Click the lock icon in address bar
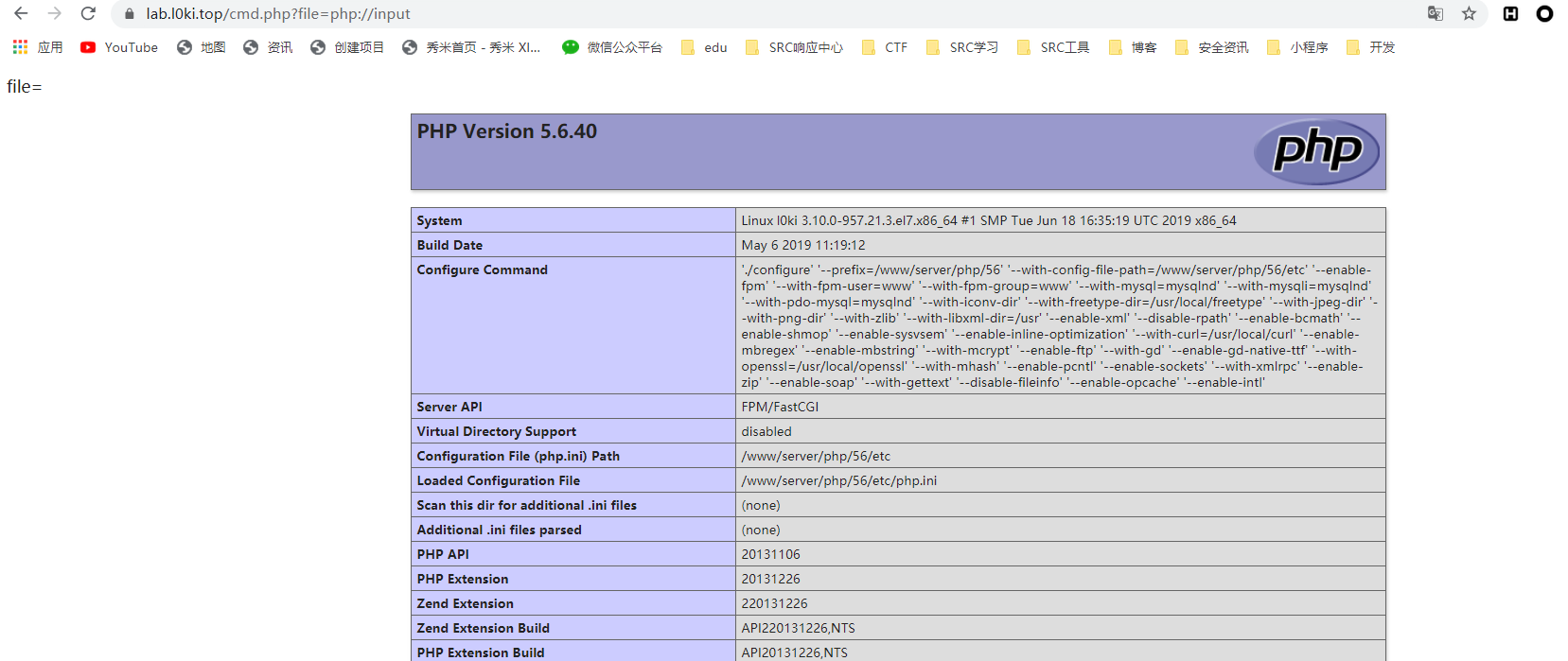1568x661 pixels. pos(130,14)
